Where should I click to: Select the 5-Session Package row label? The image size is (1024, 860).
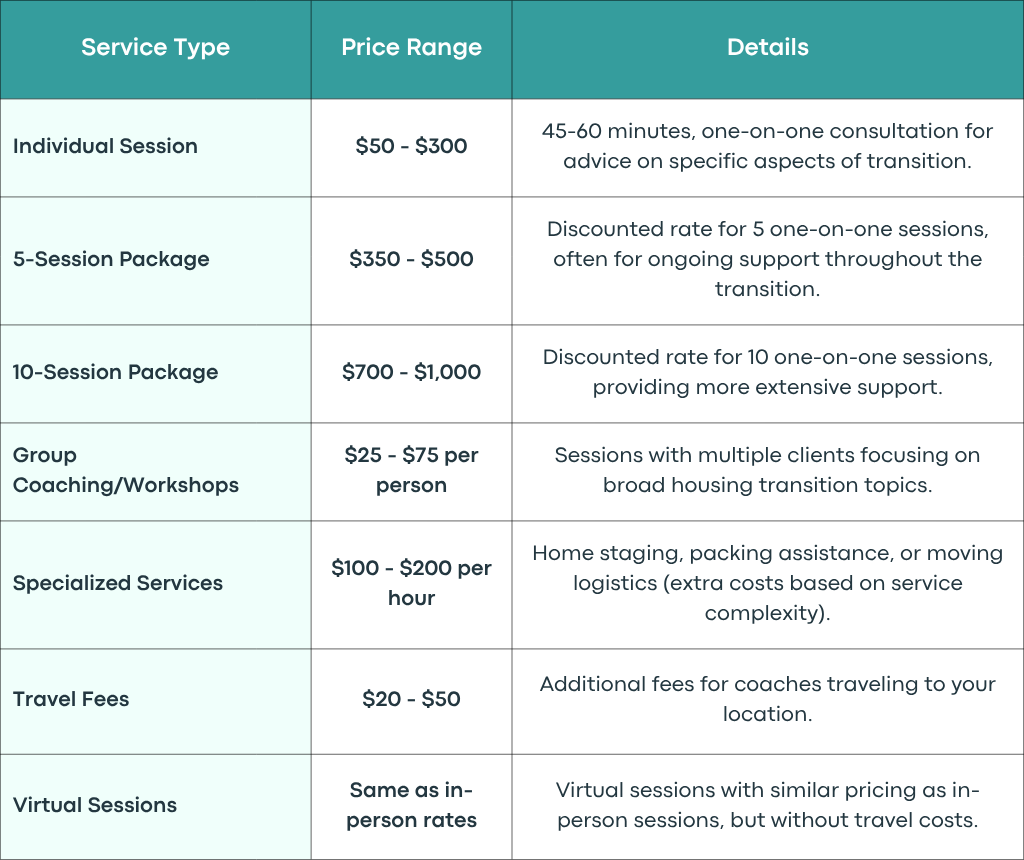111,259
